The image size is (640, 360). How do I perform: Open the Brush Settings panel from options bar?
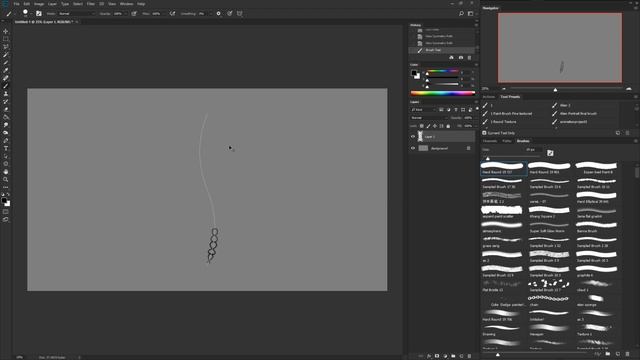tap(39, 13)
